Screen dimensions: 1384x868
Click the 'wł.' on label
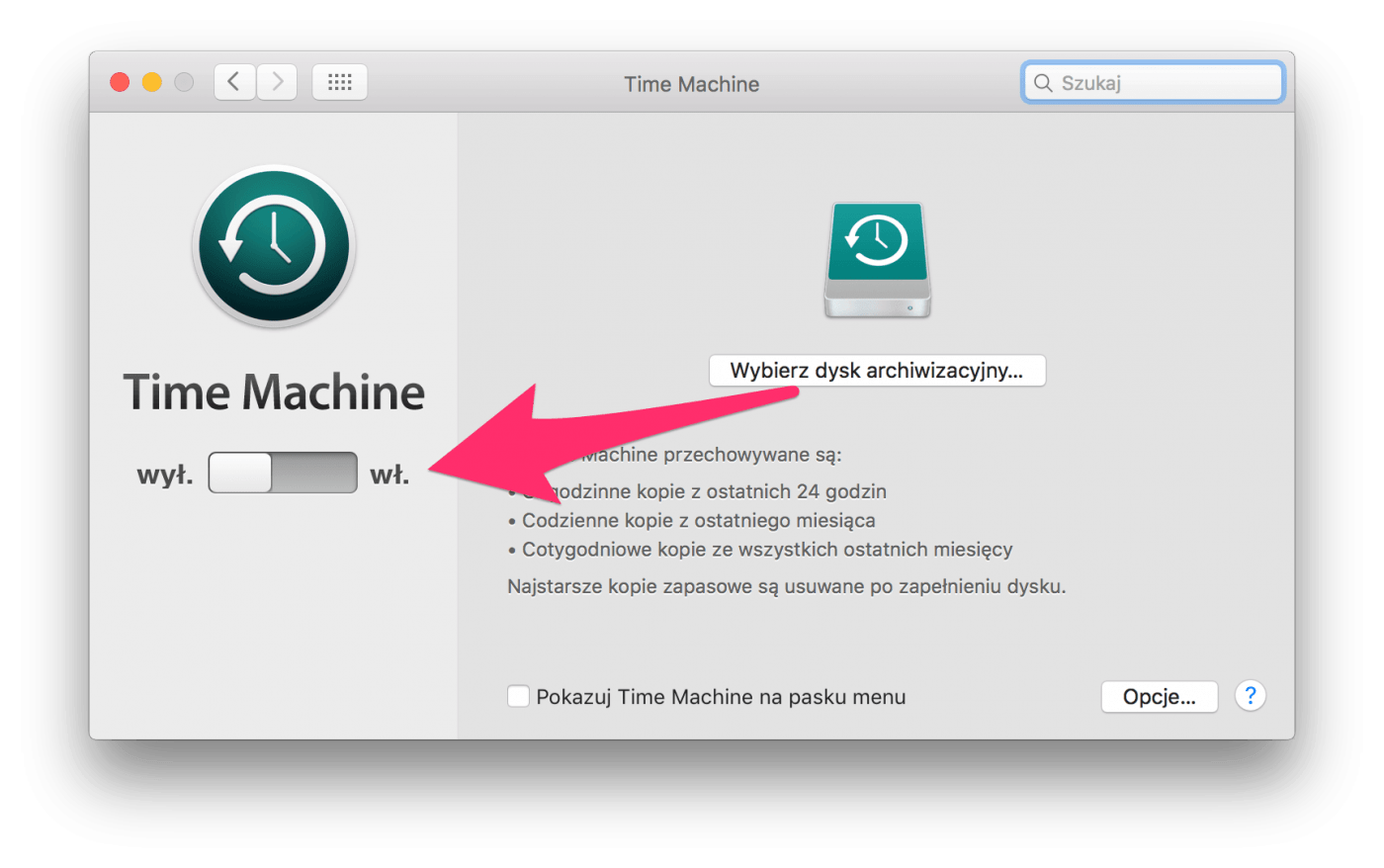[x=389, y=475]
